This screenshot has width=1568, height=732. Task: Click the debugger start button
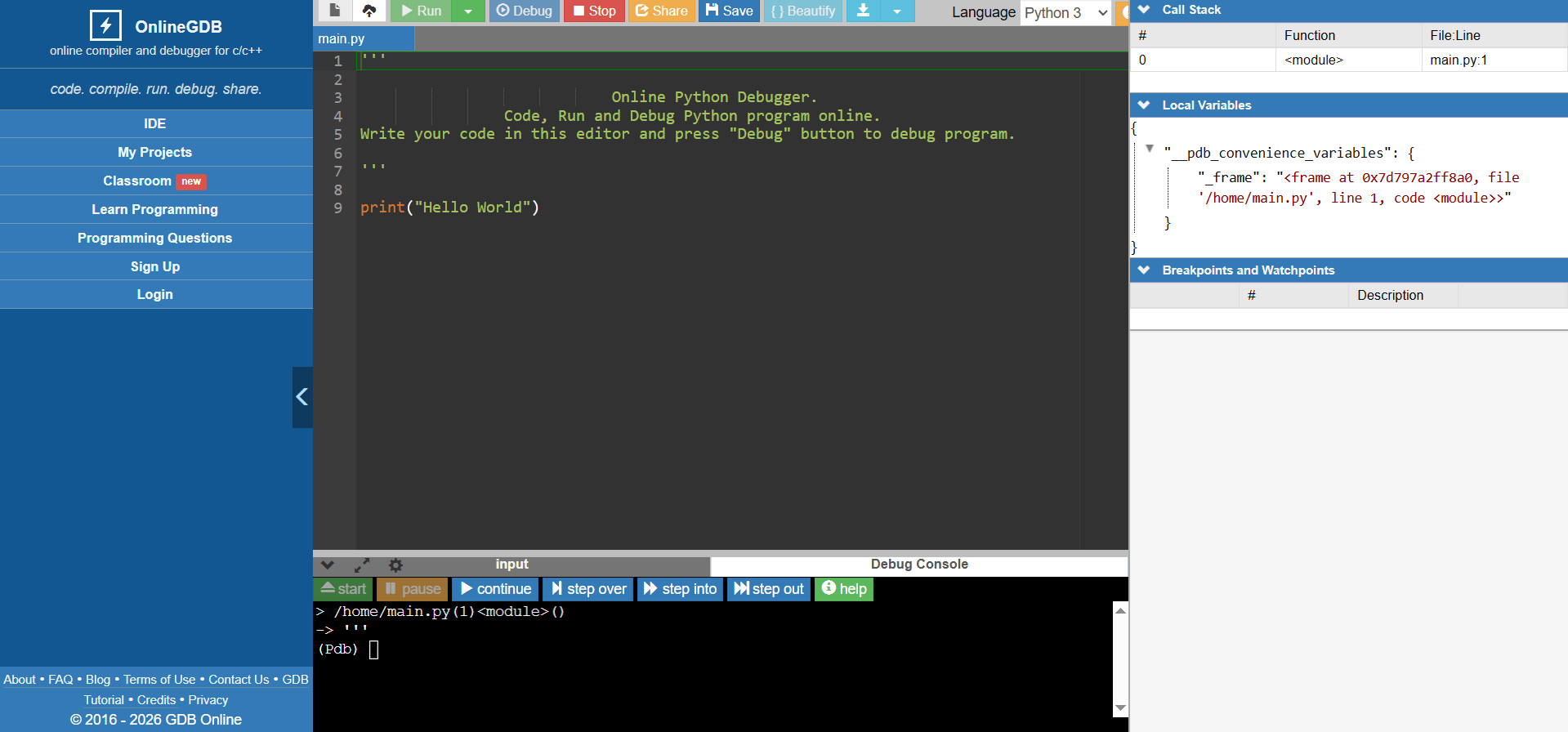[343, 589]
